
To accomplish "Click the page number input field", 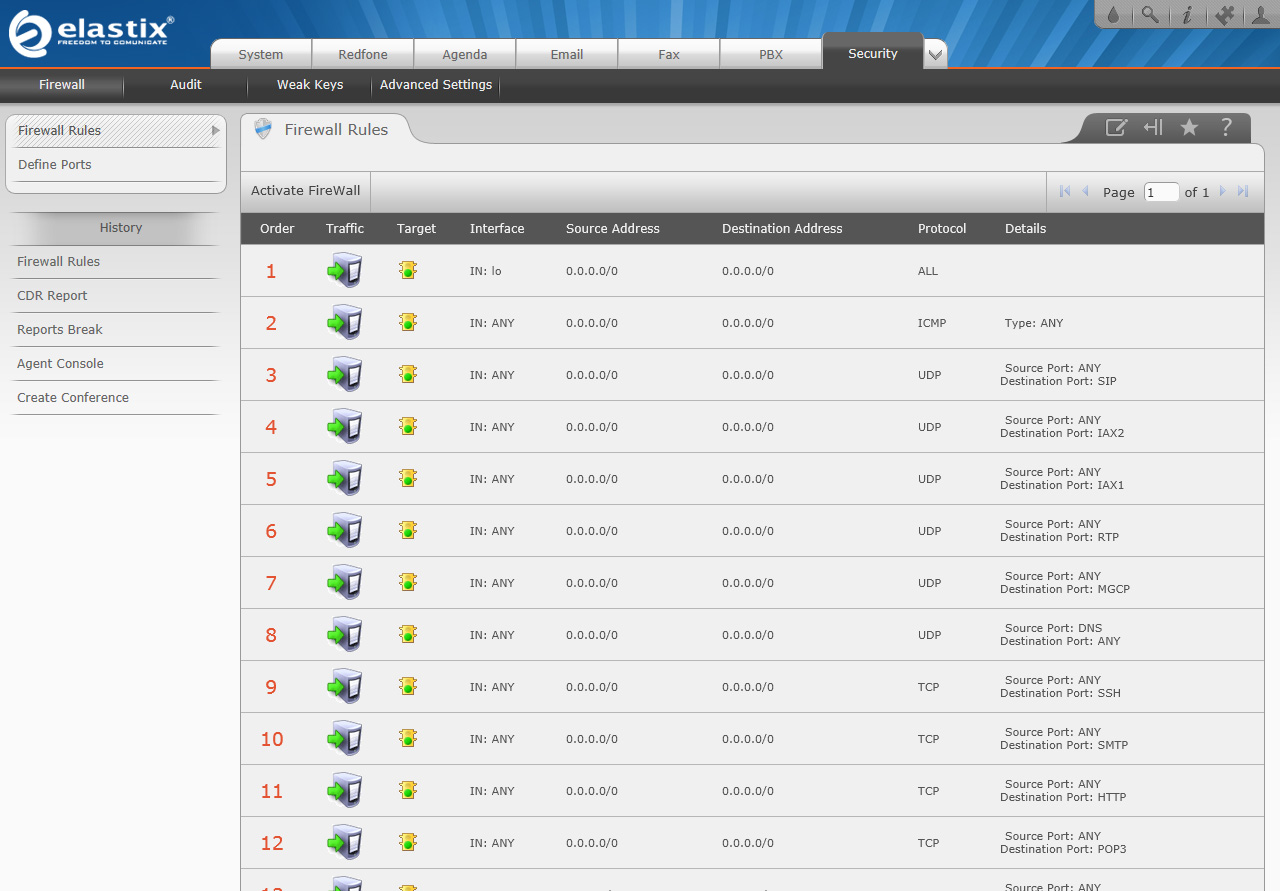I will 1161,192.
